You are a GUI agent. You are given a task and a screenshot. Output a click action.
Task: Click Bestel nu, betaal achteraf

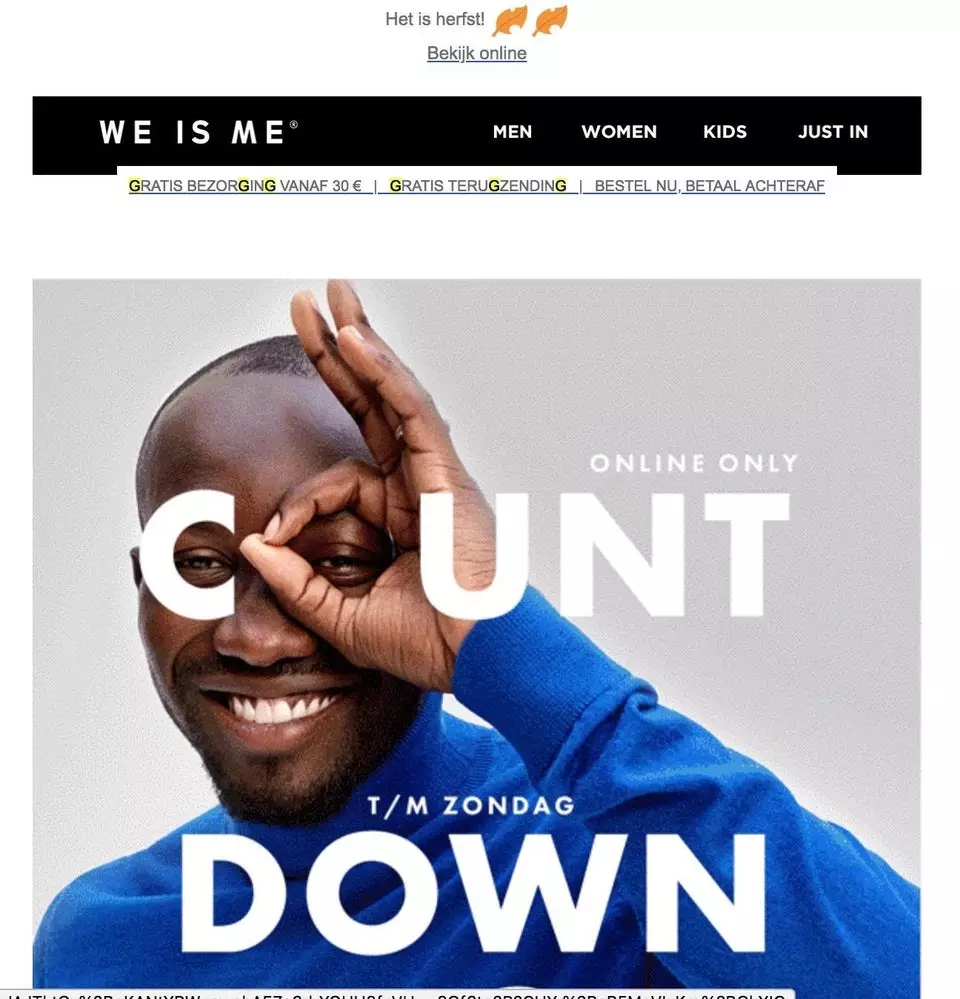coord(709,185)
